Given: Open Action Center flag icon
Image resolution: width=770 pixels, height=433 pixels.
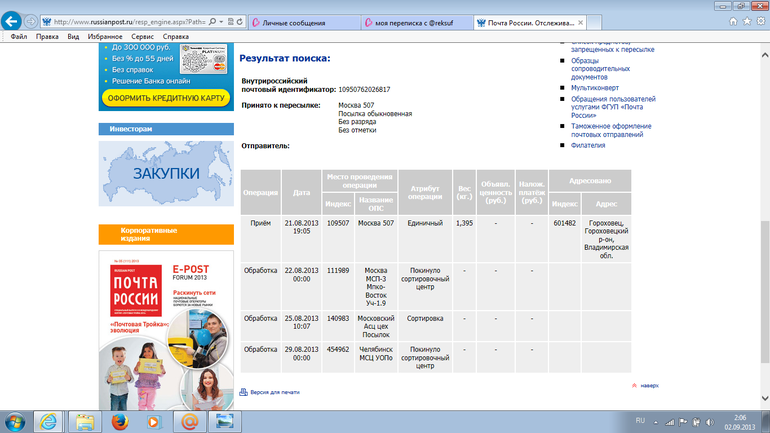Looking at the screenshot, I should 683,422.
